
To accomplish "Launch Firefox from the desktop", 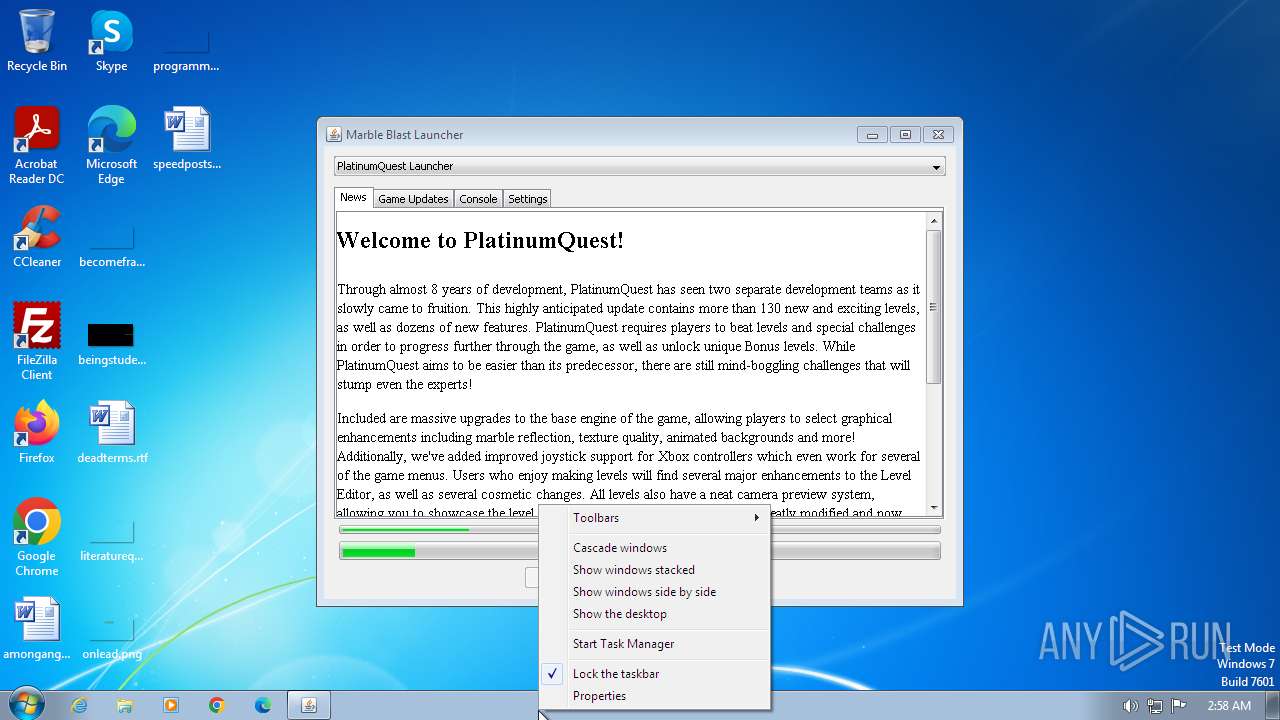I will pos(37,433).
